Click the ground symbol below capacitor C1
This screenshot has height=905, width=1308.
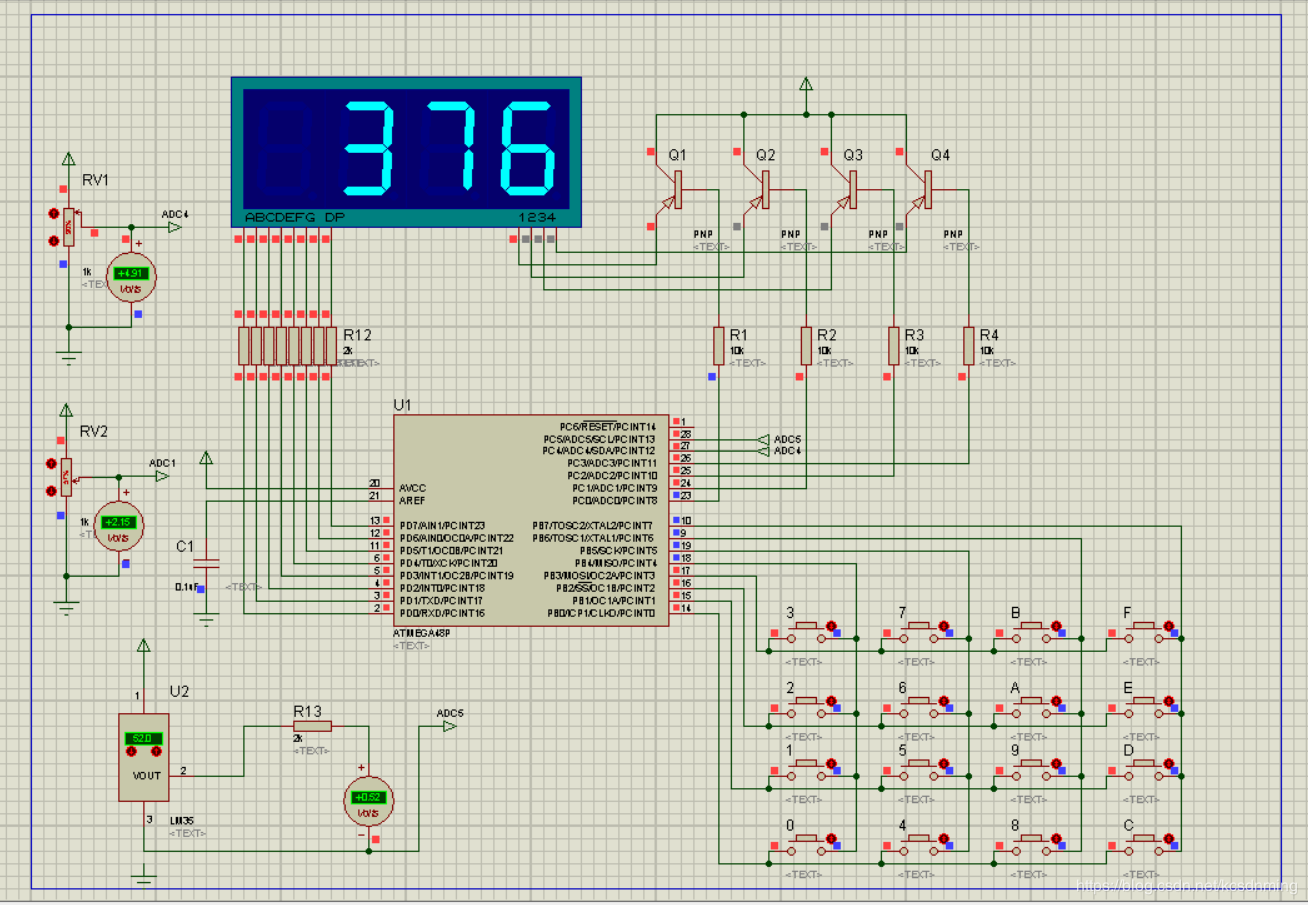click(x=207, y=621)
